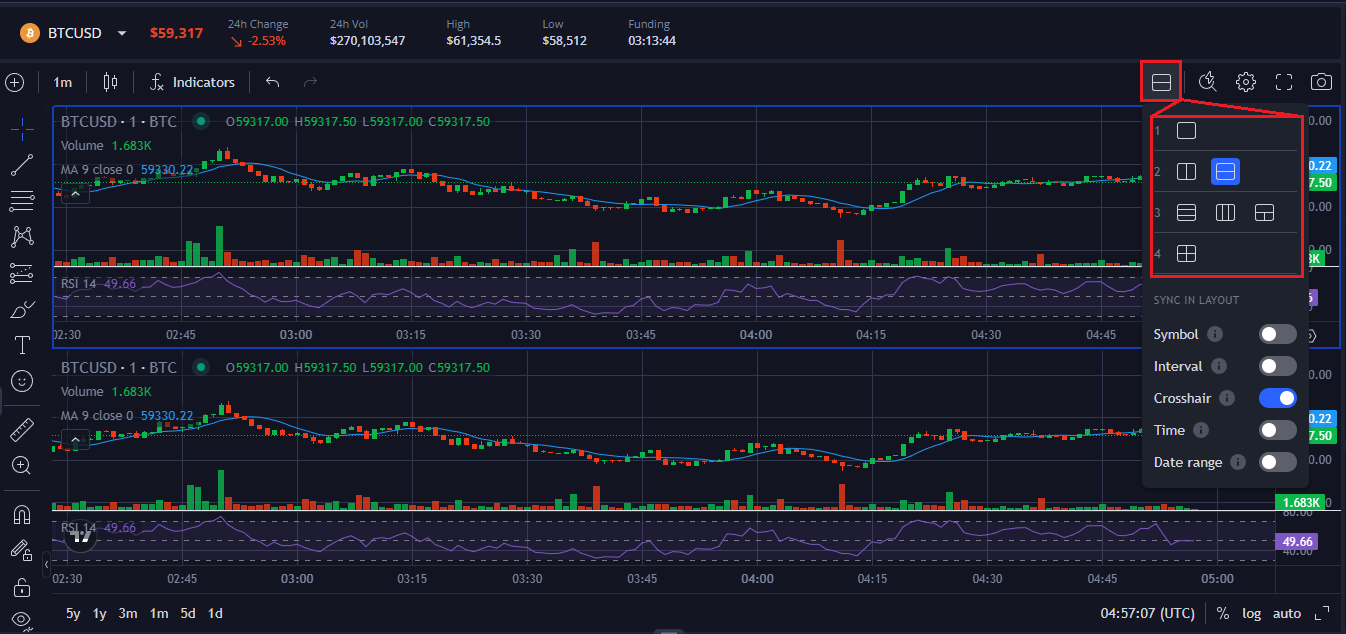Enter fullscreen chart mode

(1284, 82)
